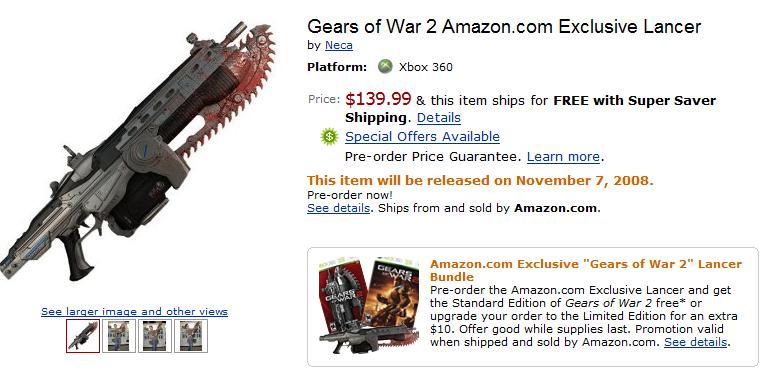This screenshot has width=770, height=383.
Task: Click See details link beside Ships from
Action: [338, 208]
